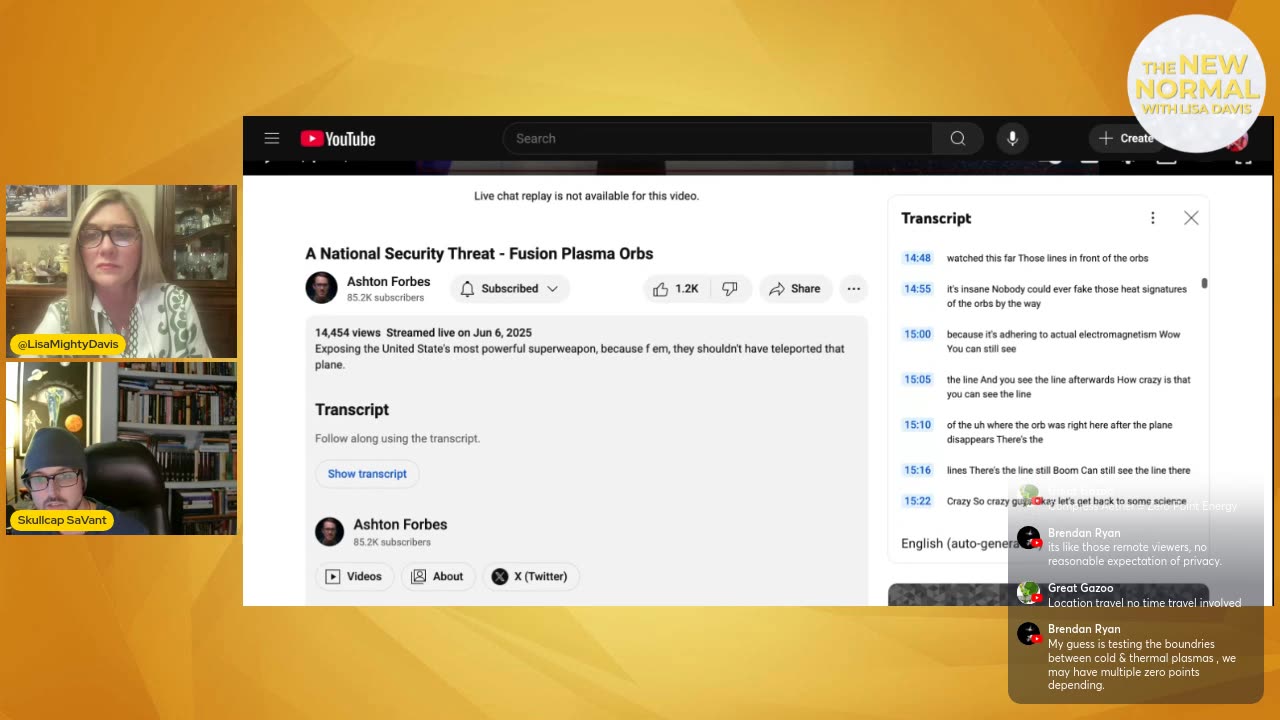This screenshot has height=720, width=1280.
Task: Click the YouTube Search input field
Action: [718, 138]
